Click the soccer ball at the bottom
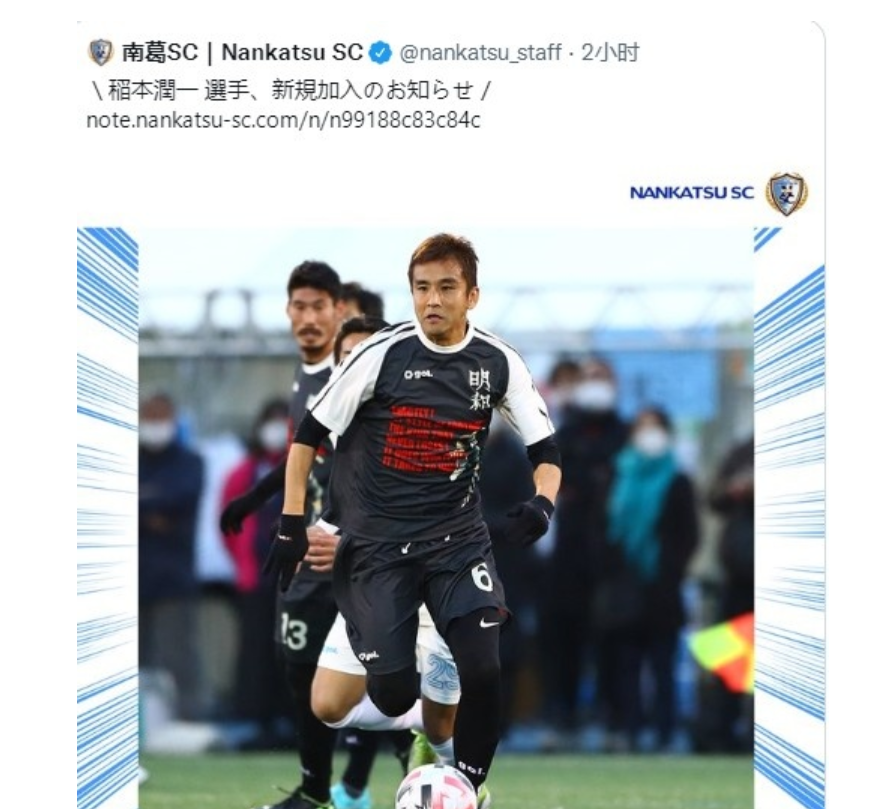Viewport: 895px width, 809px height. [x=437, y=787]
